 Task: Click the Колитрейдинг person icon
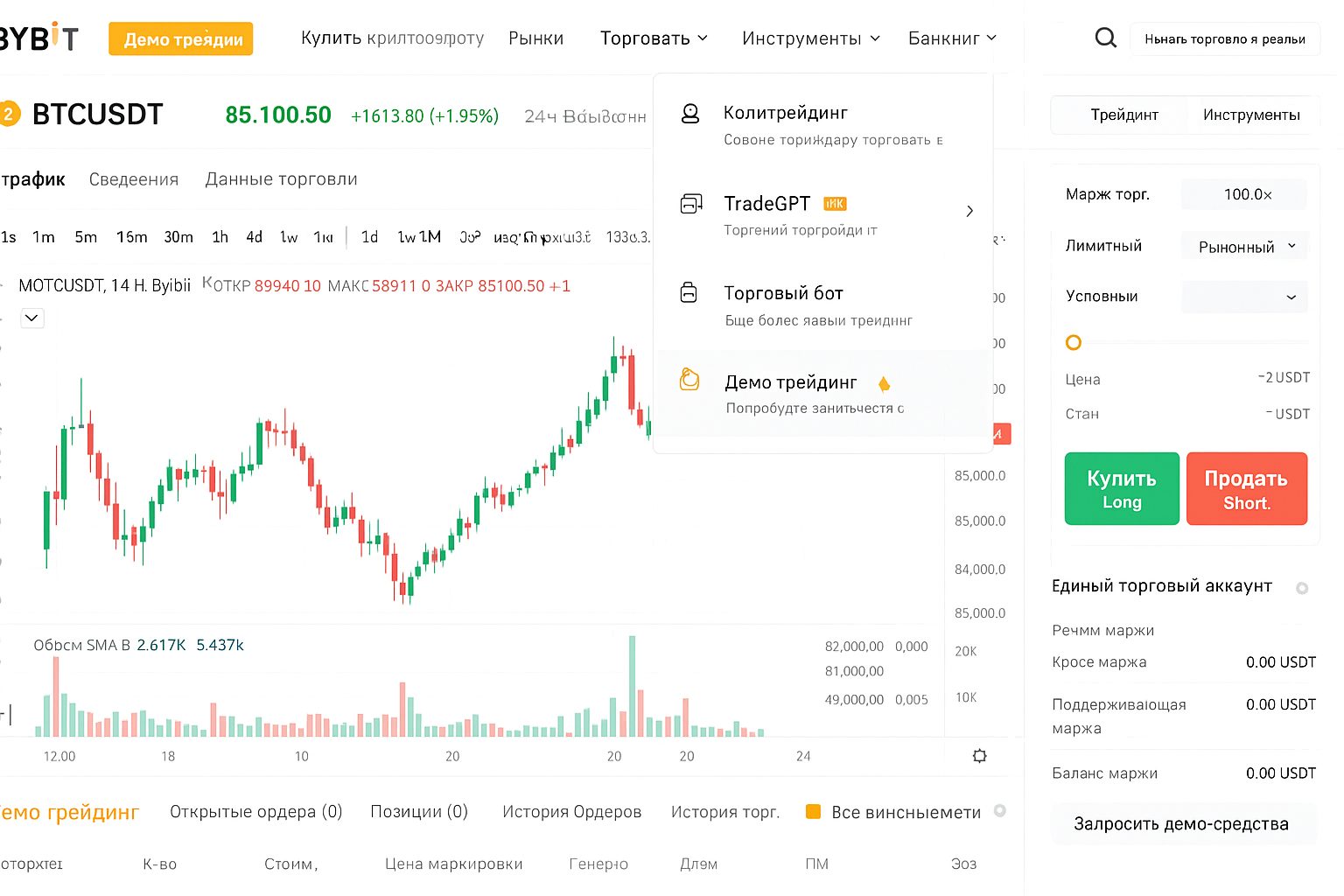690,114
